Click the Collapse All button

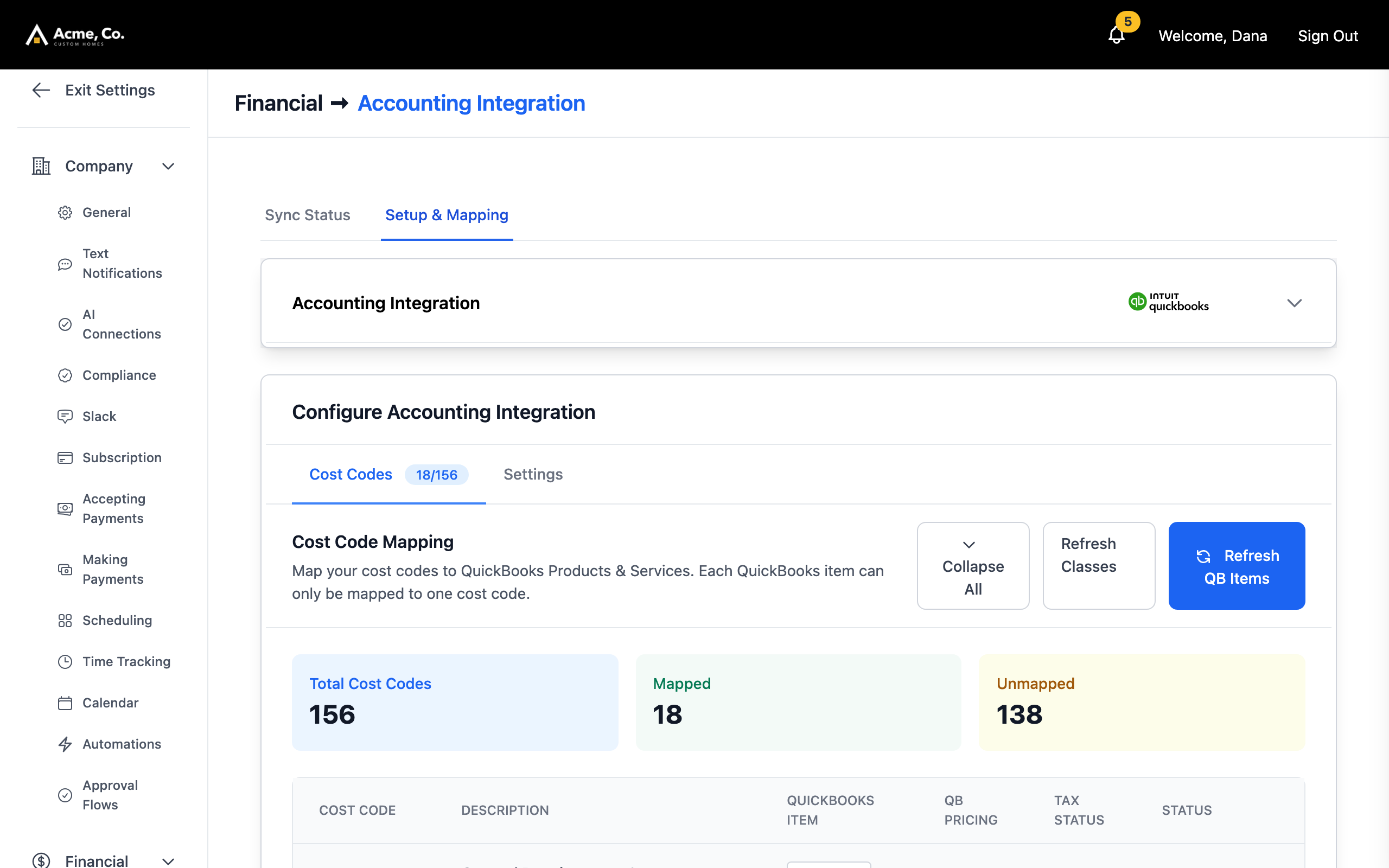click(973, 565)
